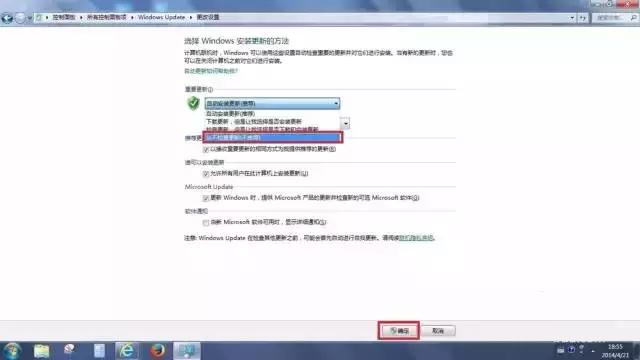
Task: Click the green shield status icon
Action: (193, 103)
